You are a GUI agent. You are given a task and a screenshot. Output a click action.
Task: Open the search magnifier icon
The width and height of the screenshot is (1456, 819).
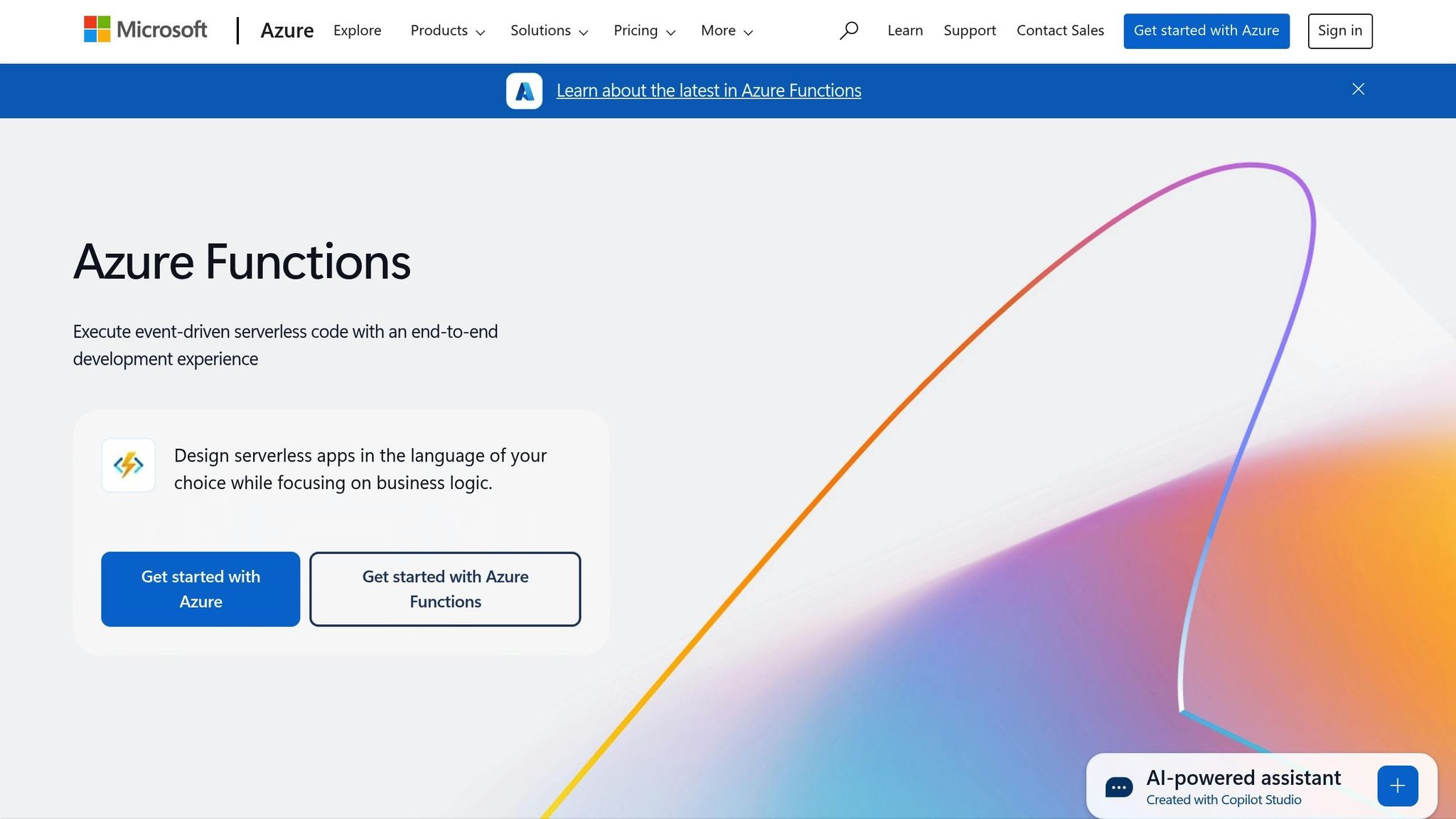tap(848, 31)
